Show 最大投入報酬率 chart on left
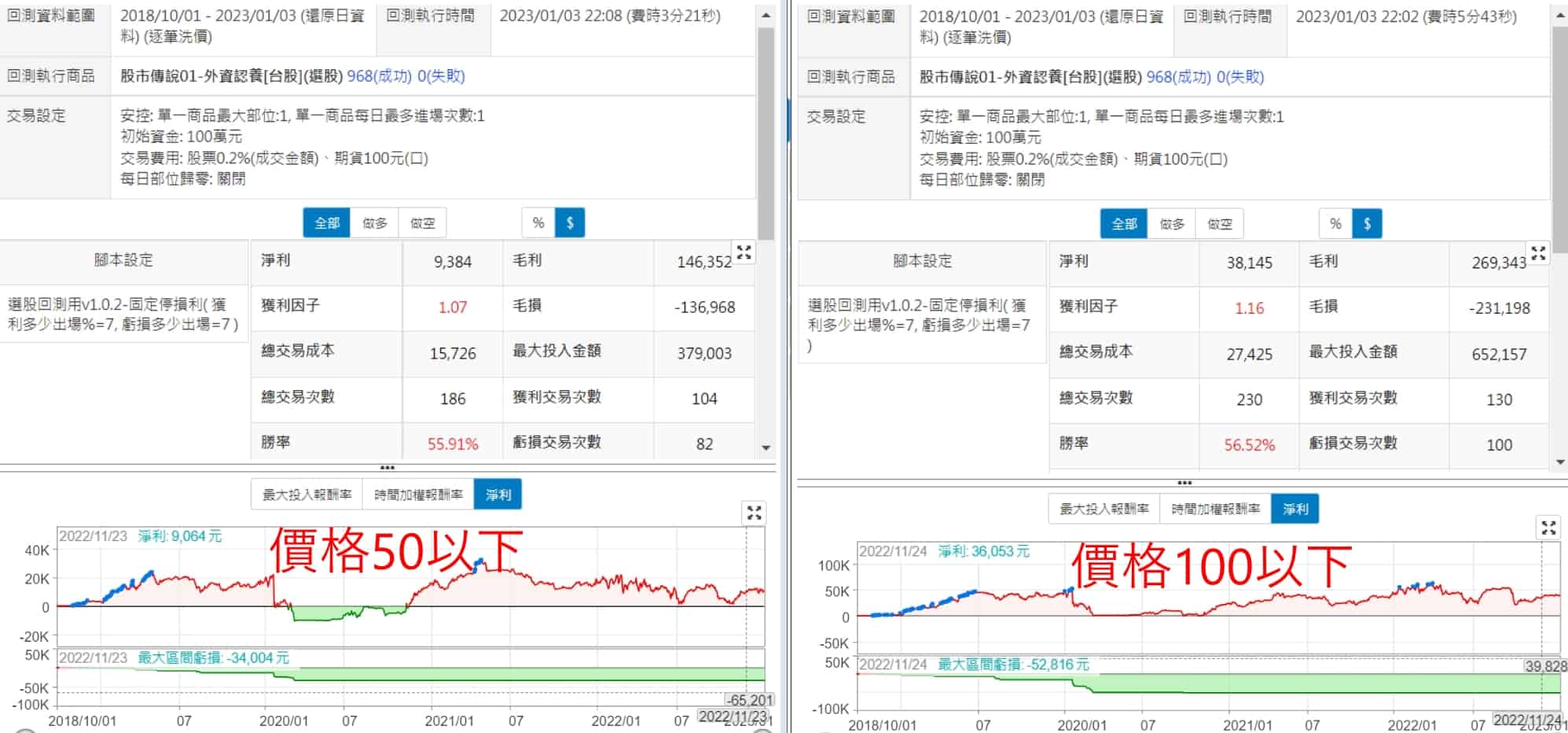Screen dimensions: 1568x733 click(307, 495)
